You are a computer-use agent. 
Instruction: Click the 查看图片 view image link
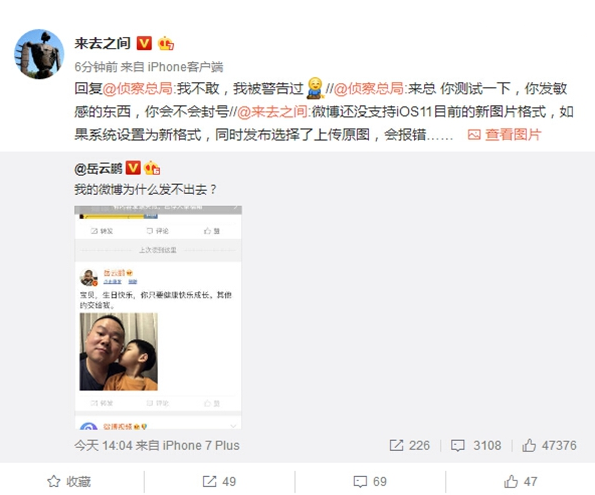[504, 134]
